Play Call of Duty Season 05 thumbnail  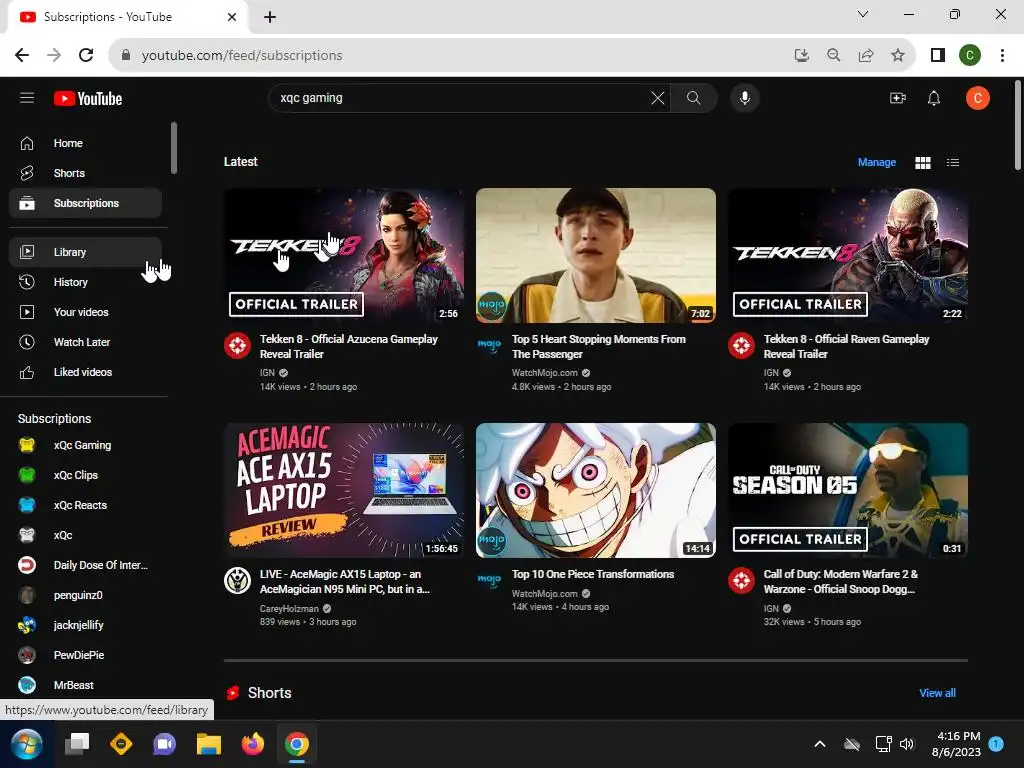848,490
